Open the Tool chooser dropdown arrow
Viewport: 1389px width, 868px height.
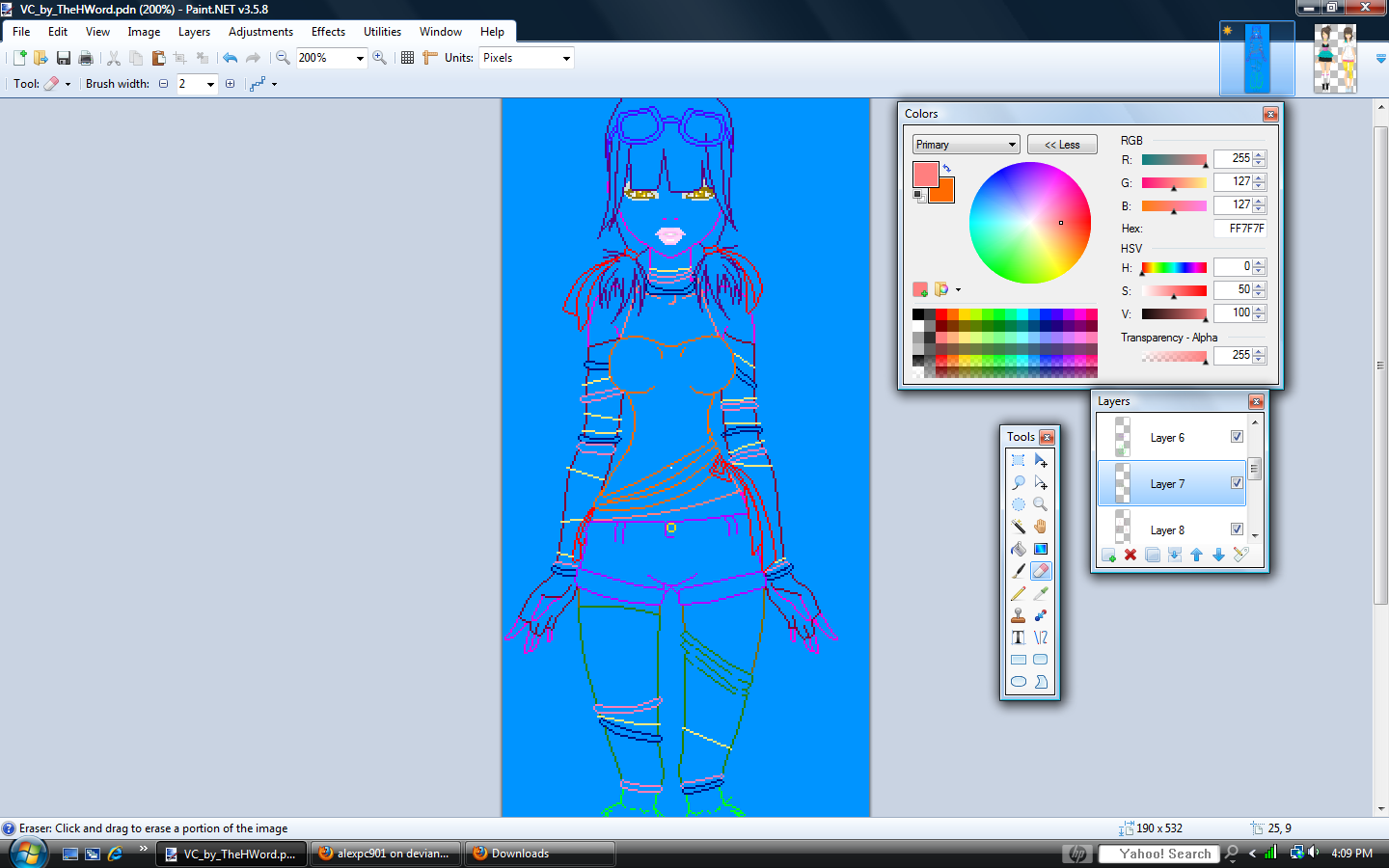pos(68,84)
